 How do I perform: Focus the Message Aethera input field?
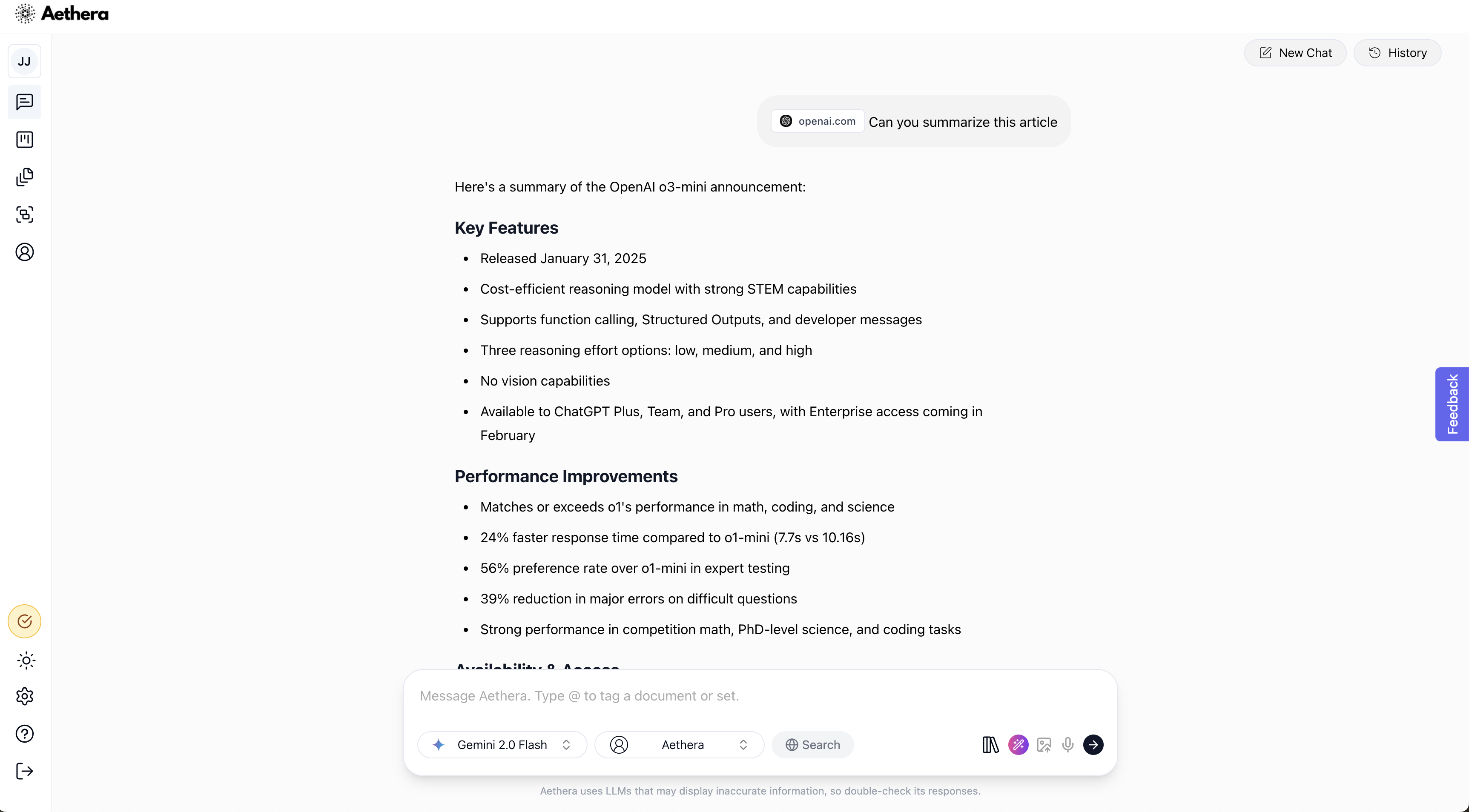tap(760, 696)
